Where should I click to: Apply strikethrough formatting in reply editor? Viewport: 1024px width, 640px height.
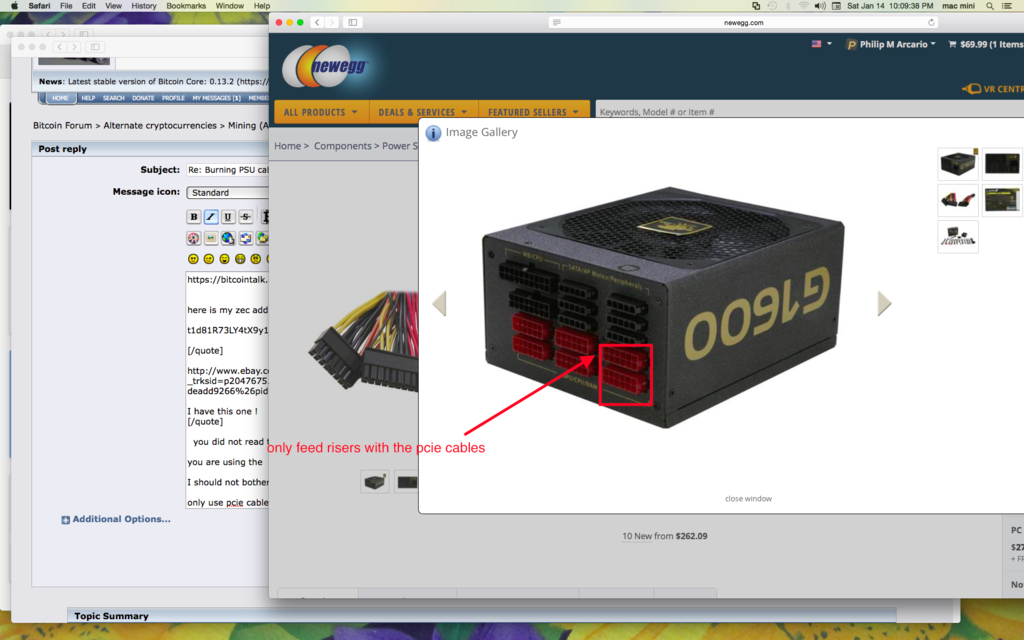[246, 217]
